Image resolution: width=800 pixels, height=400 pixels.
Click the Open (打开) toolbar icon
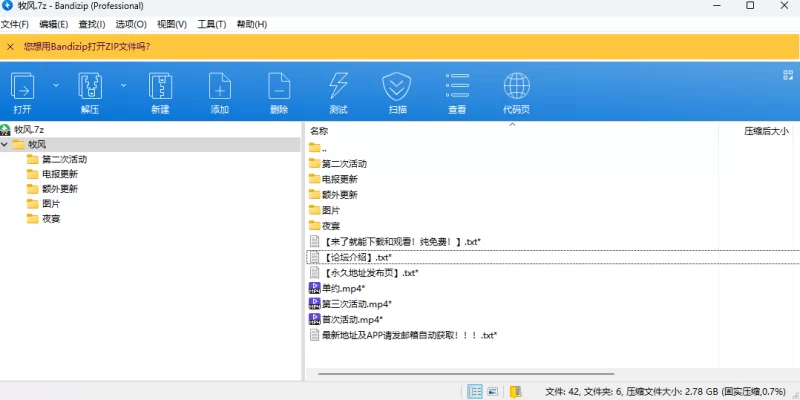[x=22, y=86]
